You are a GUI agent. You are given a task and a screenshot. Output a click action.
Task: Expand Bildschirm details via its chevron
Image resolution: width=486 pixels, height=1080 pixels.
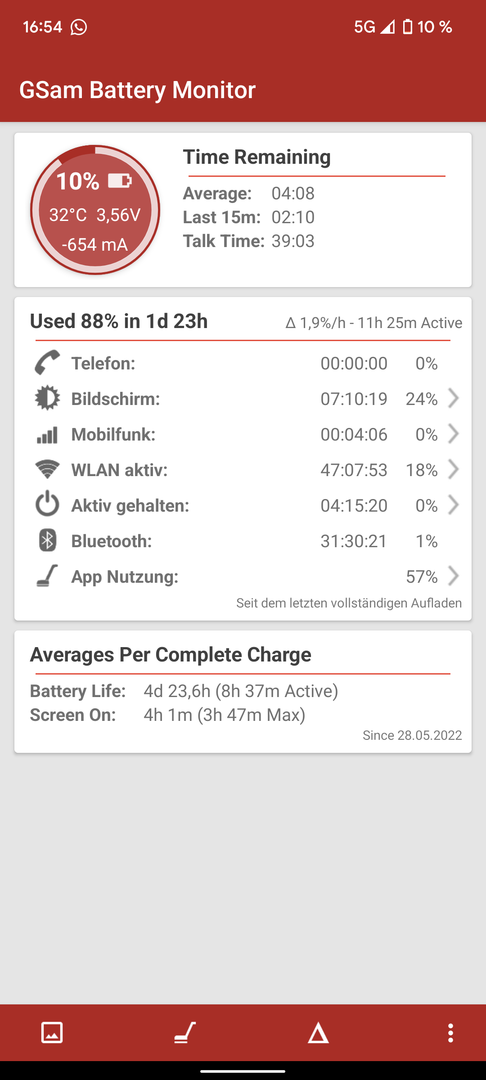click(453, 399)
